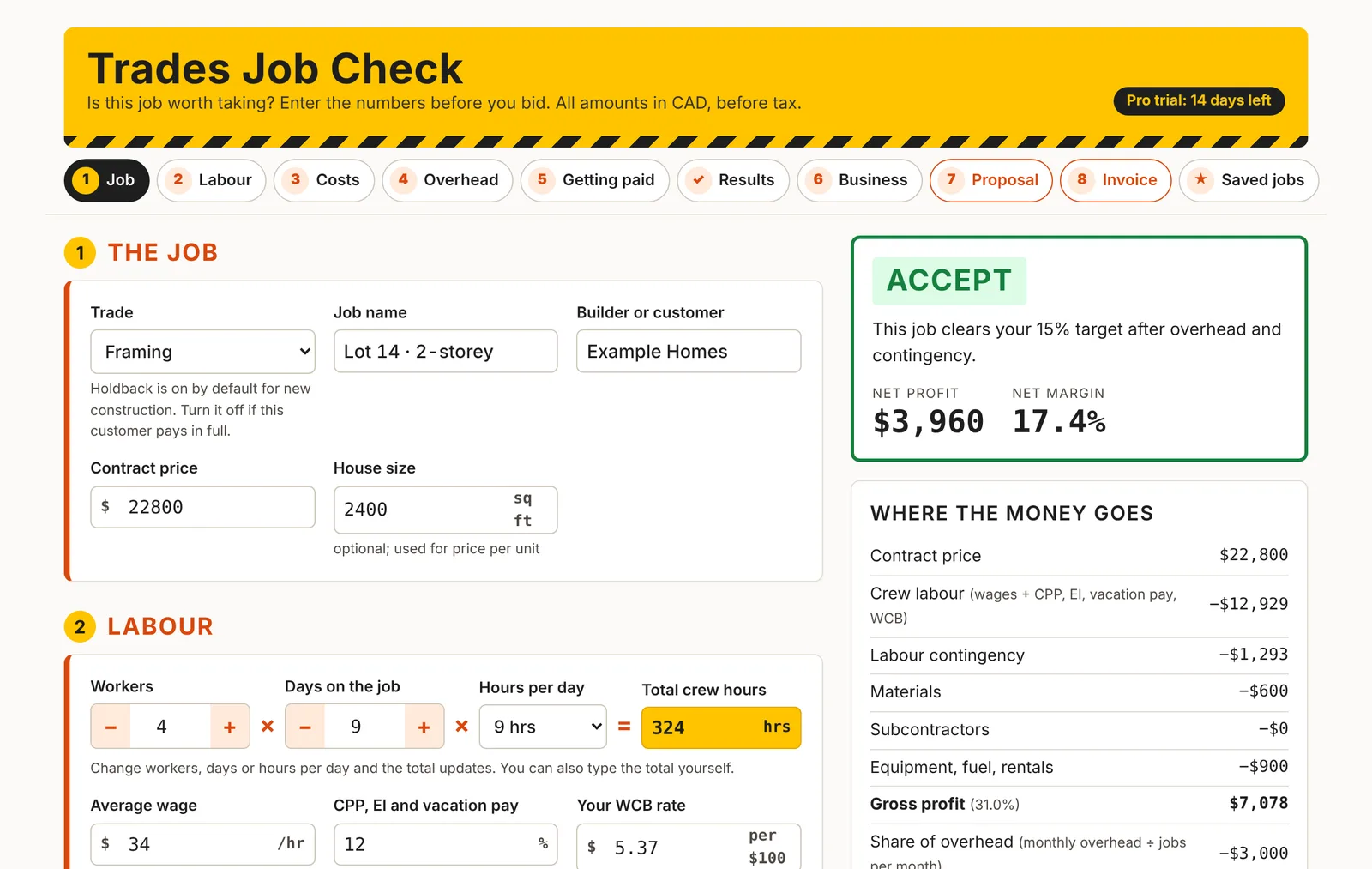Click the $3,960 net profit value
The width and height of the screenshot is (1372, 869).
[928, 422]
